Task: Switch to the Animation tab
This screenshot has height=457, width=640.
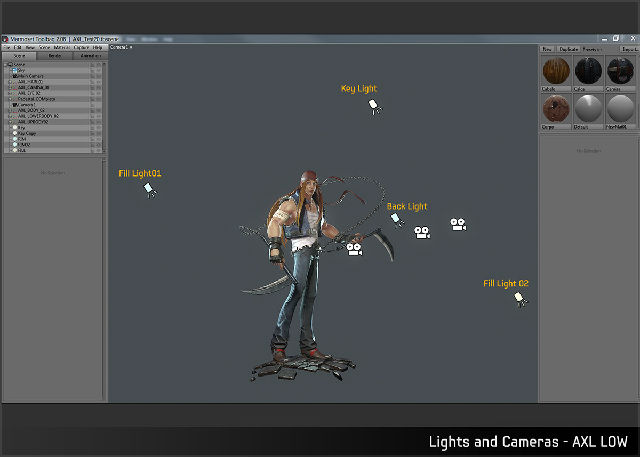Action: tap(90, 55)
